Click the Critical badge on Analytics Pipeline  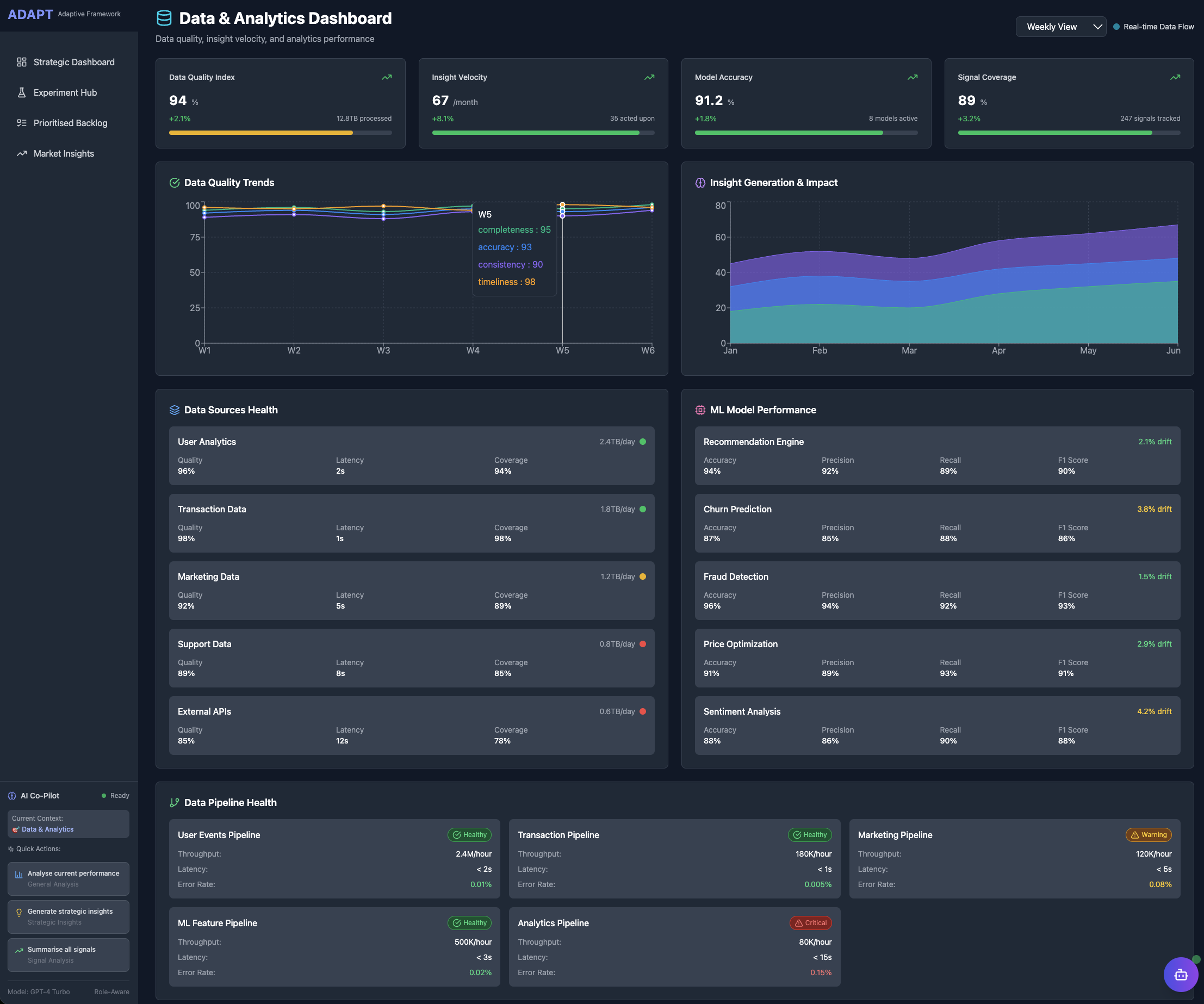[x=810, y=922]
